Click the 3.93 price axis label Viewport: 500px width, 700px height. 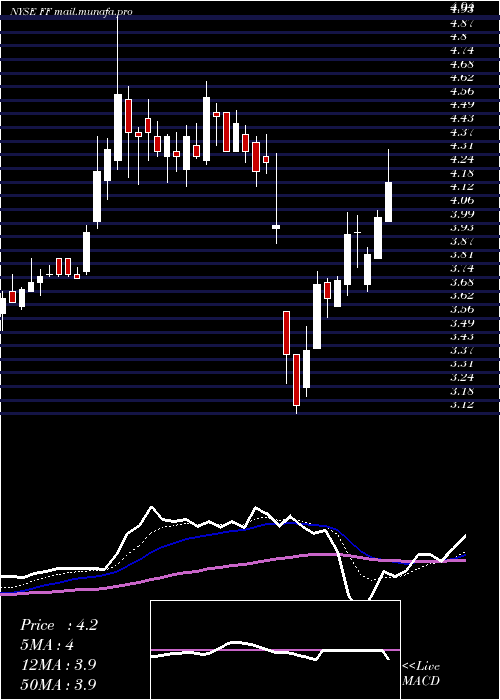(461, 227)
